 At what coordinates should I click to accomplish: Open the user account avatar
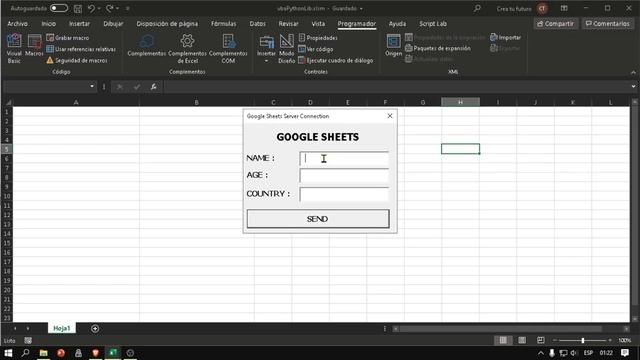tap(542, 9)
